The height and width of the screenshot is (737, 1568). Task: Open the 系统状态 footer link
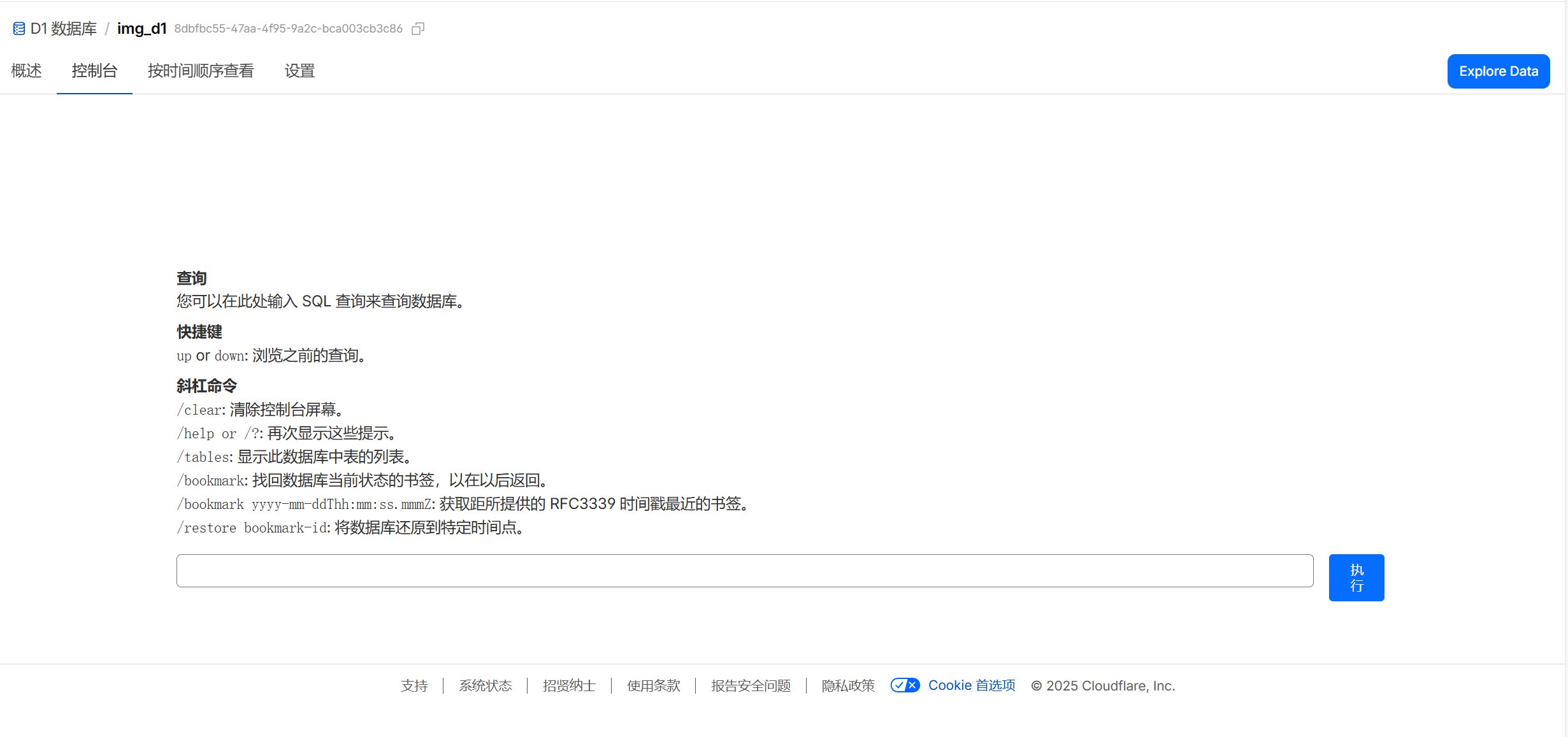point(486,685)
